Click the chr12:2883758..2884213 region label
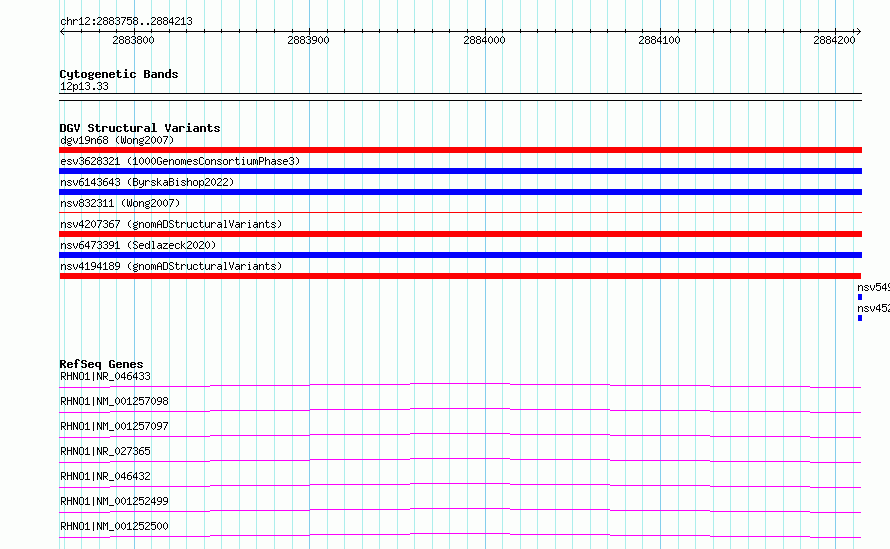Image resolution: width=890 pixels, height=549 pixels. 126,22
